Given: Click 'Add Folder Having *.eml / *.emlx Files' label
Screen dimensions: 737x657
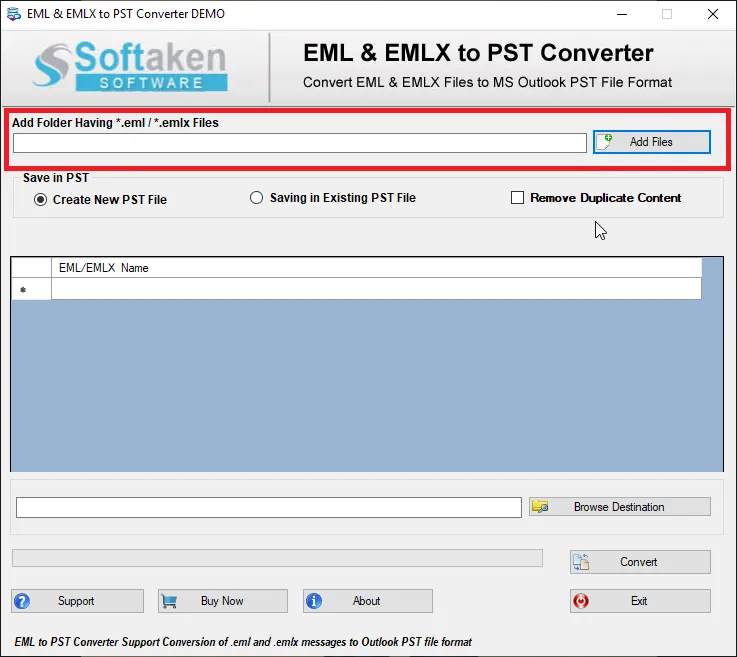Looking at the screenshot, I should pos(115,123).
